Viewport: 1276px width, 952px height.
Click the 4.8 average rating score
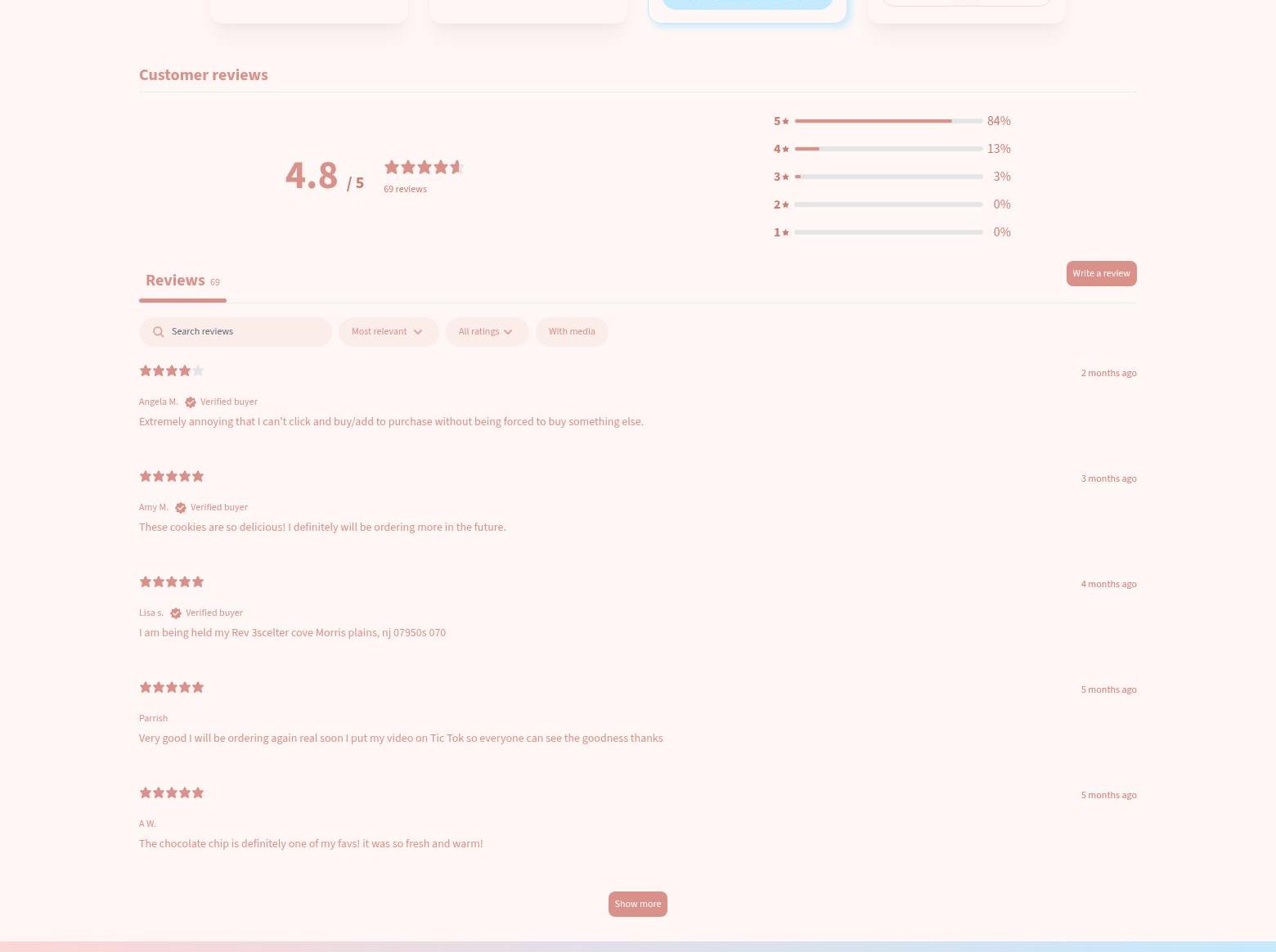[312, 175]
